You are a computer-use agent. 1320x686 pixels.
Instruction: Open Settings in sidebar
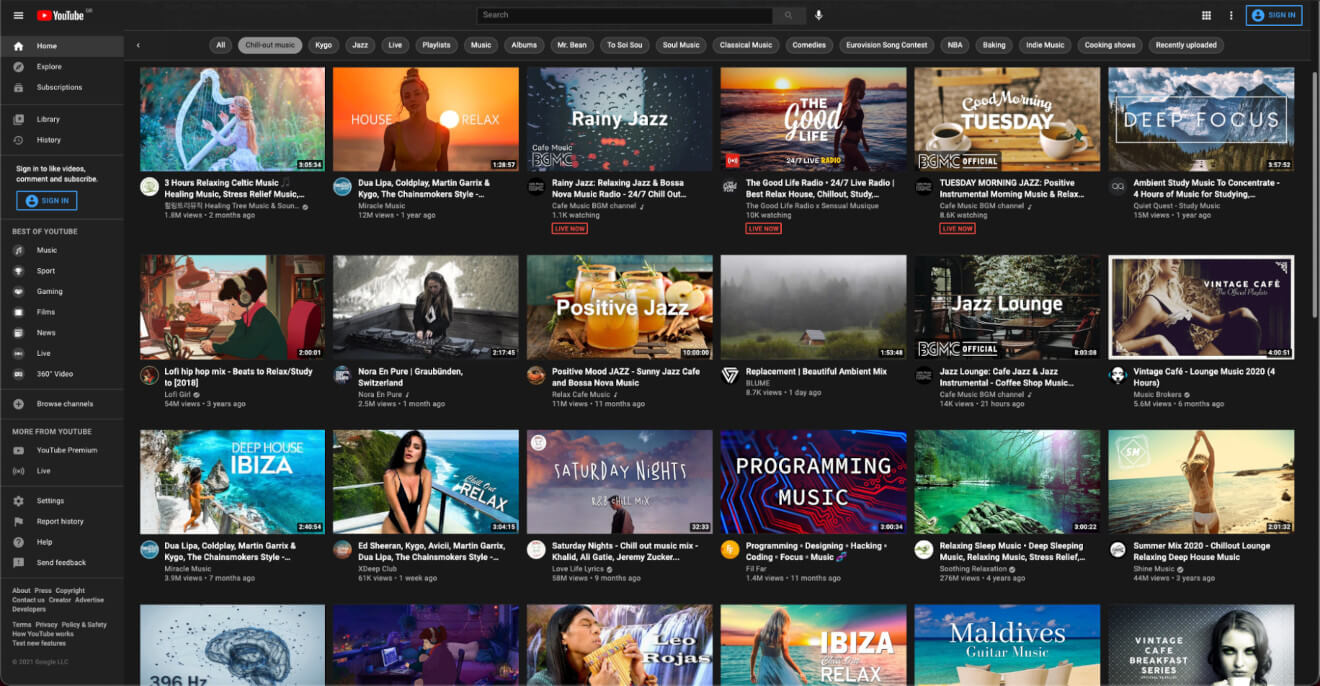[62, 501]
